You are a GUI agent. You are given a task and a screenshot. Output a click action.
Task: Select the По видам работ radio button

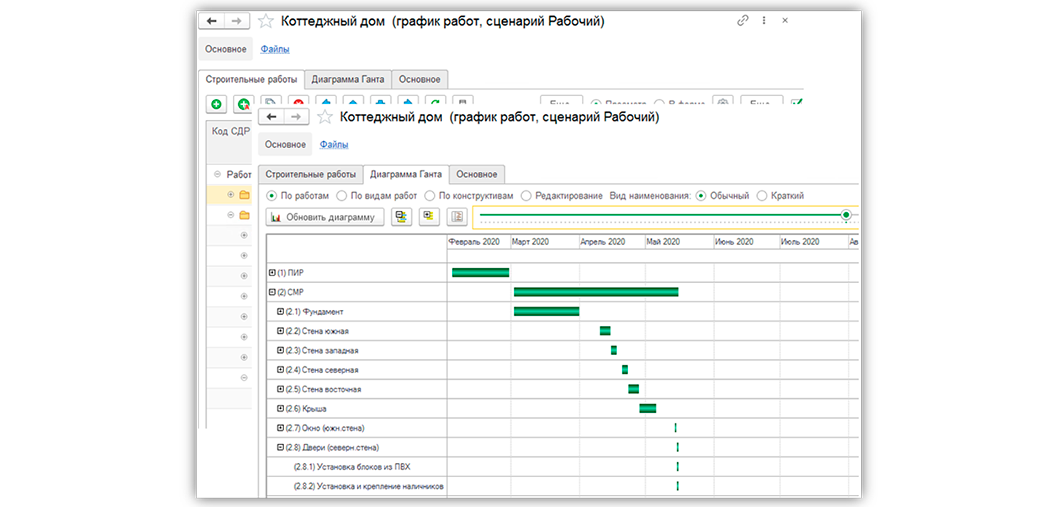tap(375, 196)
